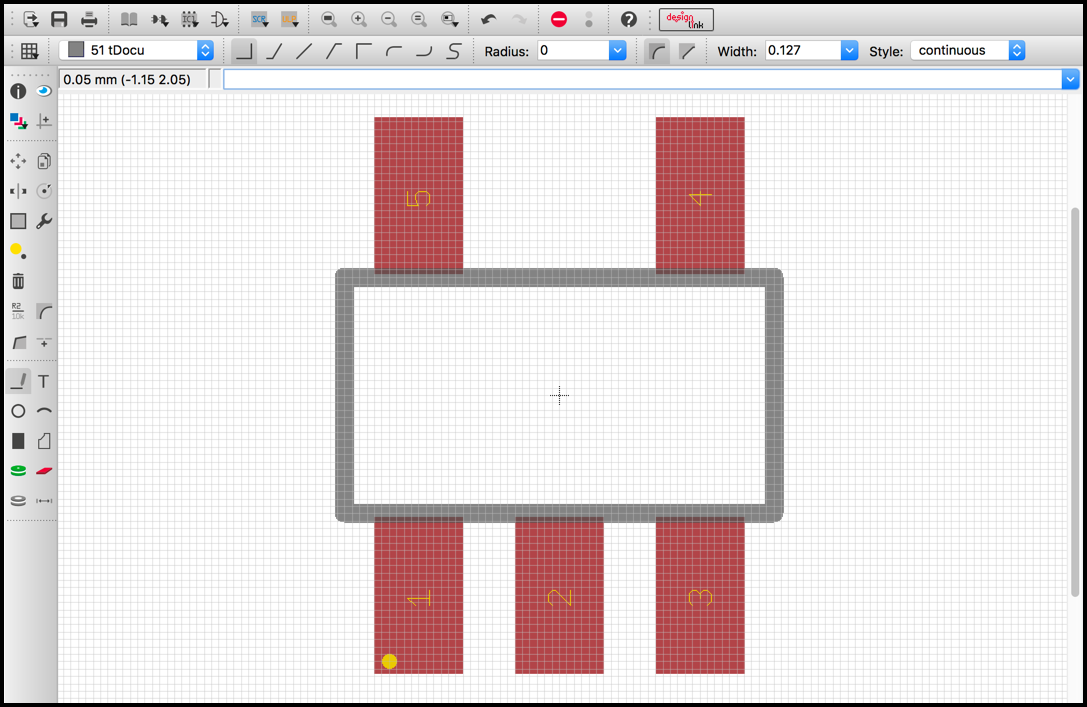Screen dimensions: 1087x707
Task: Open the SCR script dropdown
Action: tap(260, 19)
